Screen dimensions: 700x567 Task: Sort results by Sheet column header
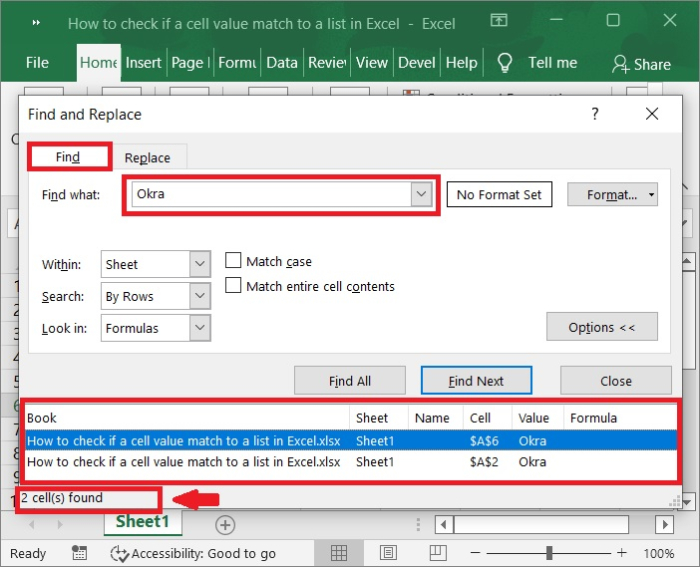[x=379, y=418]
